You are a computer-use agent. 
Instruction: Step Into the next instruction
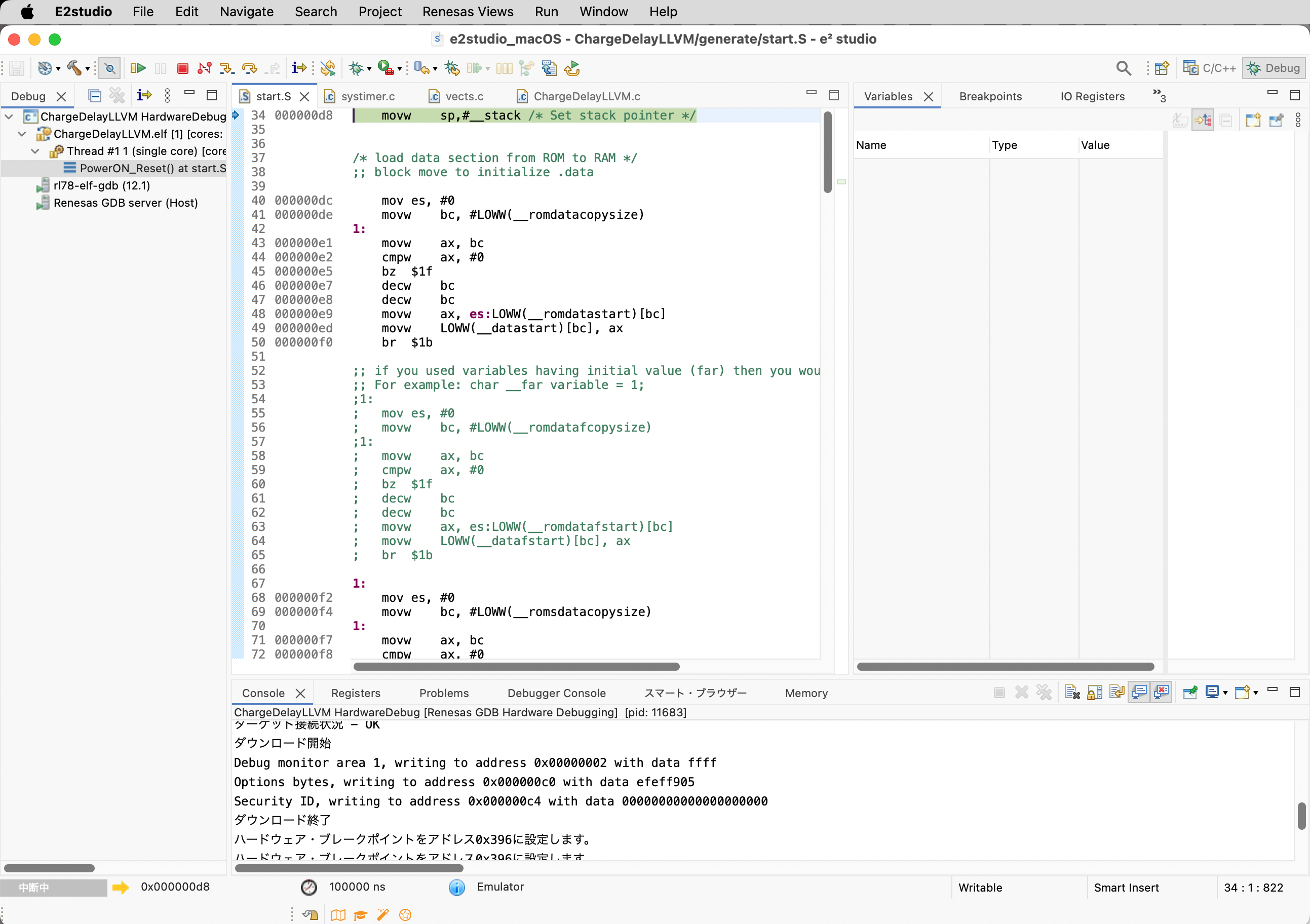coord(227,68)
